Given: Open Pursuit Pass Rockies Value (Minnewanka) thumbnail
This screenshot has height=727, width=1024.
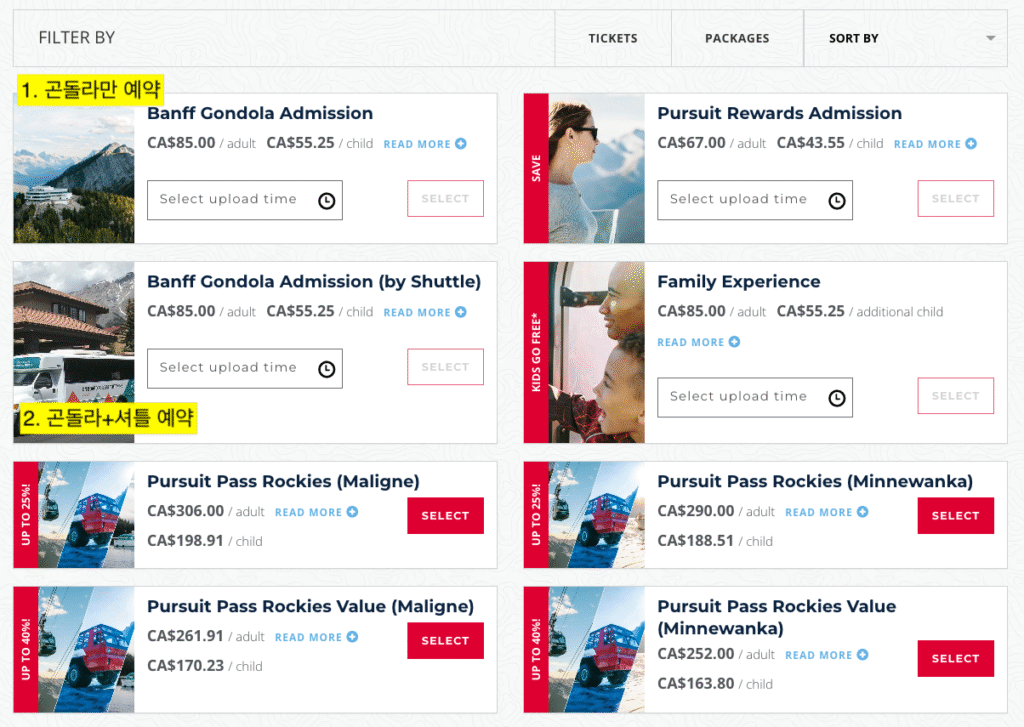Looking at the screenshot, I should [596, 649].
